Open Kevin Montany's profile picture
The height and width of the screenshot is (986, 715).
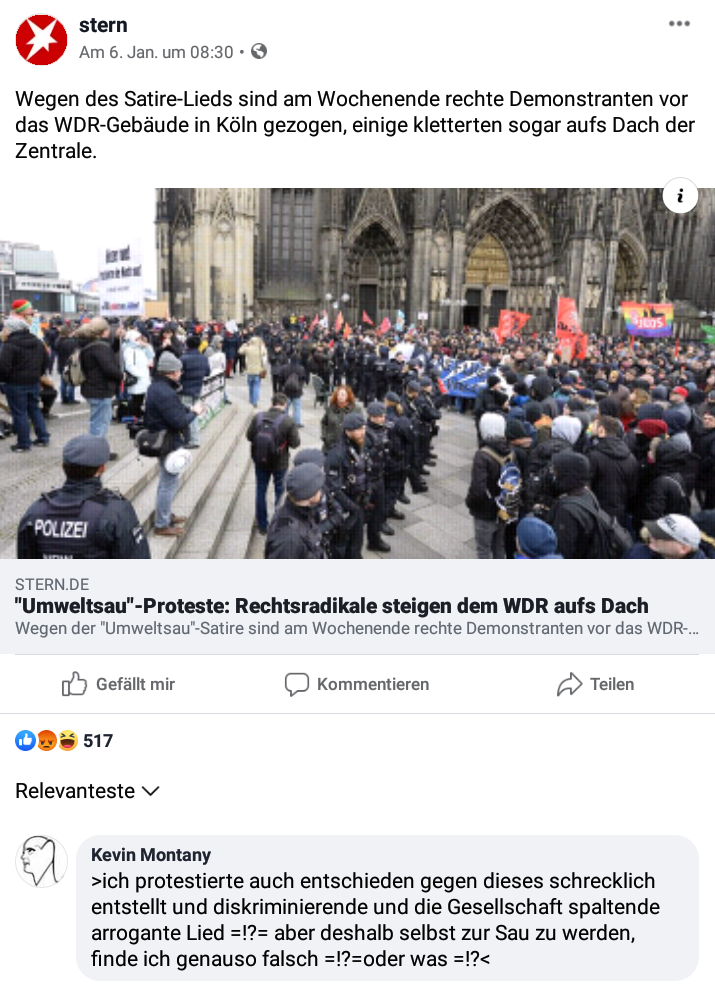(x=42, y=861)
